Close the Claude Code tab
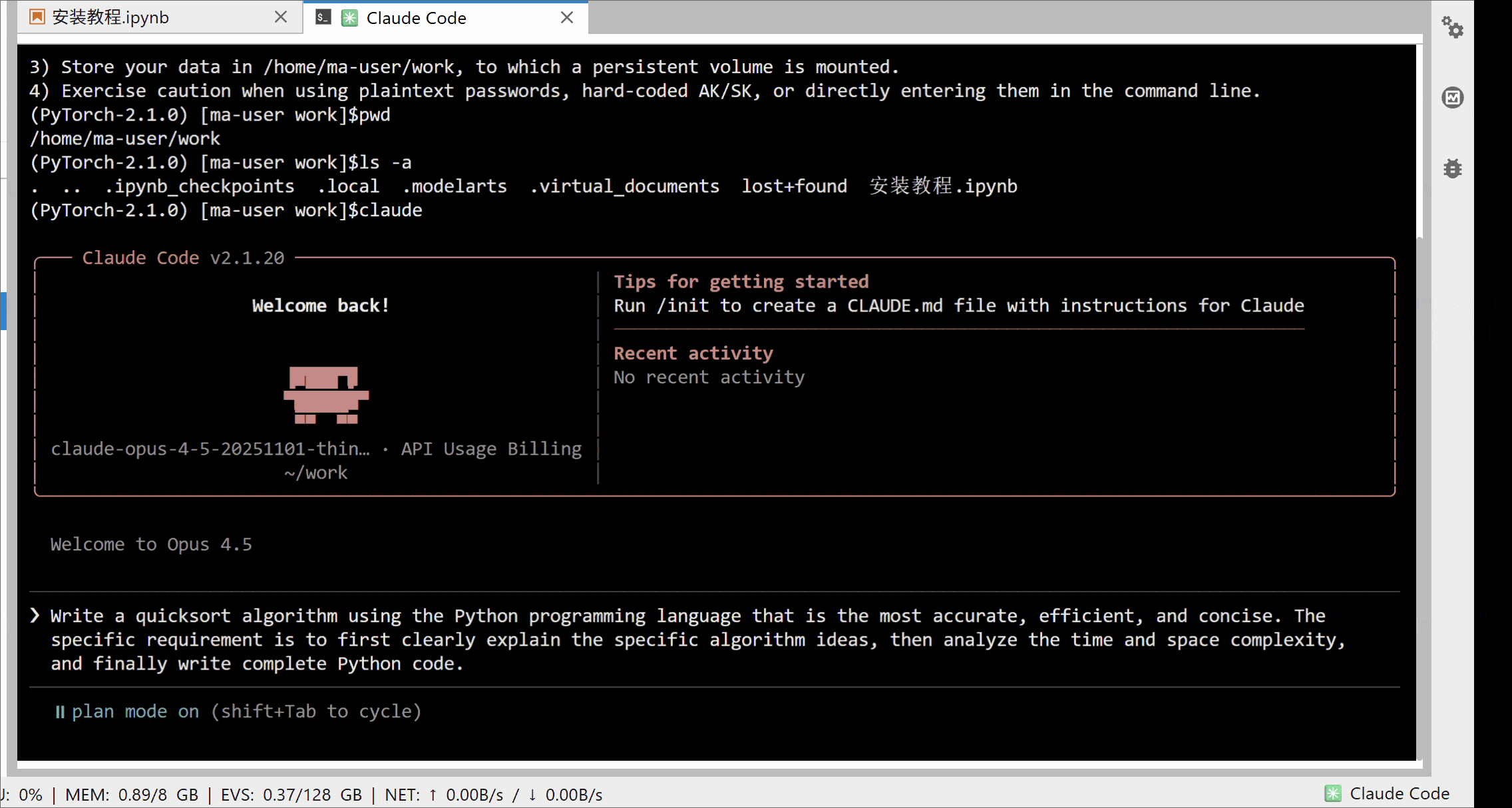 566,18
